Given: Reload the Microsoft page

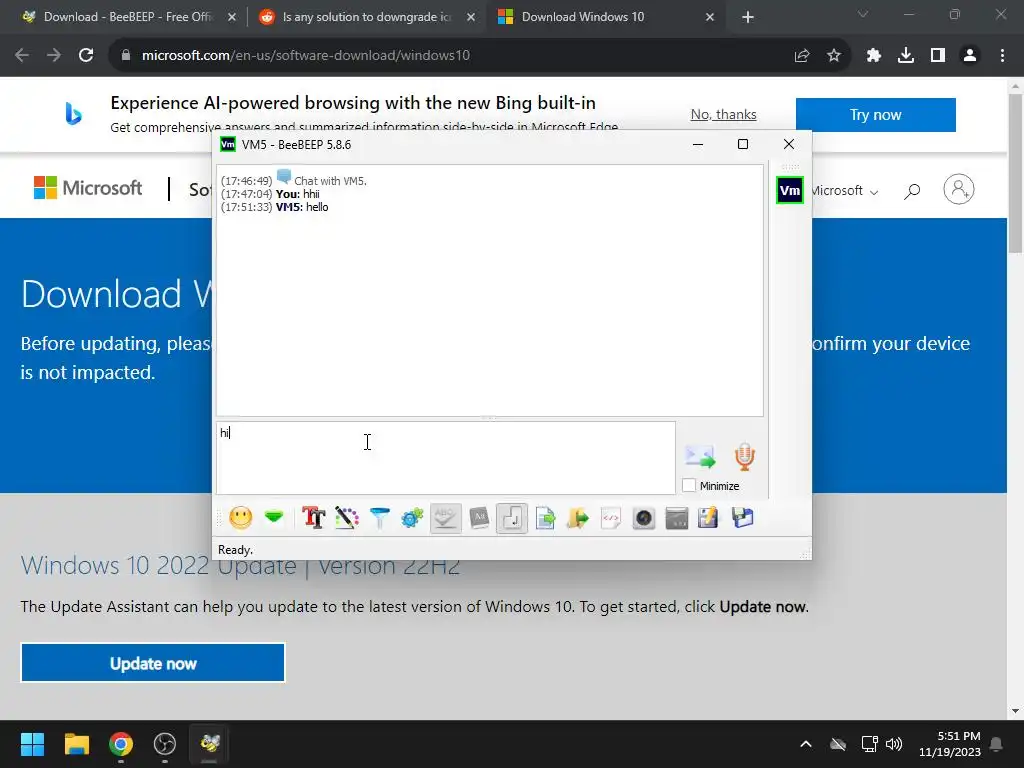Looking at the screenshot, I should (86, 56).
